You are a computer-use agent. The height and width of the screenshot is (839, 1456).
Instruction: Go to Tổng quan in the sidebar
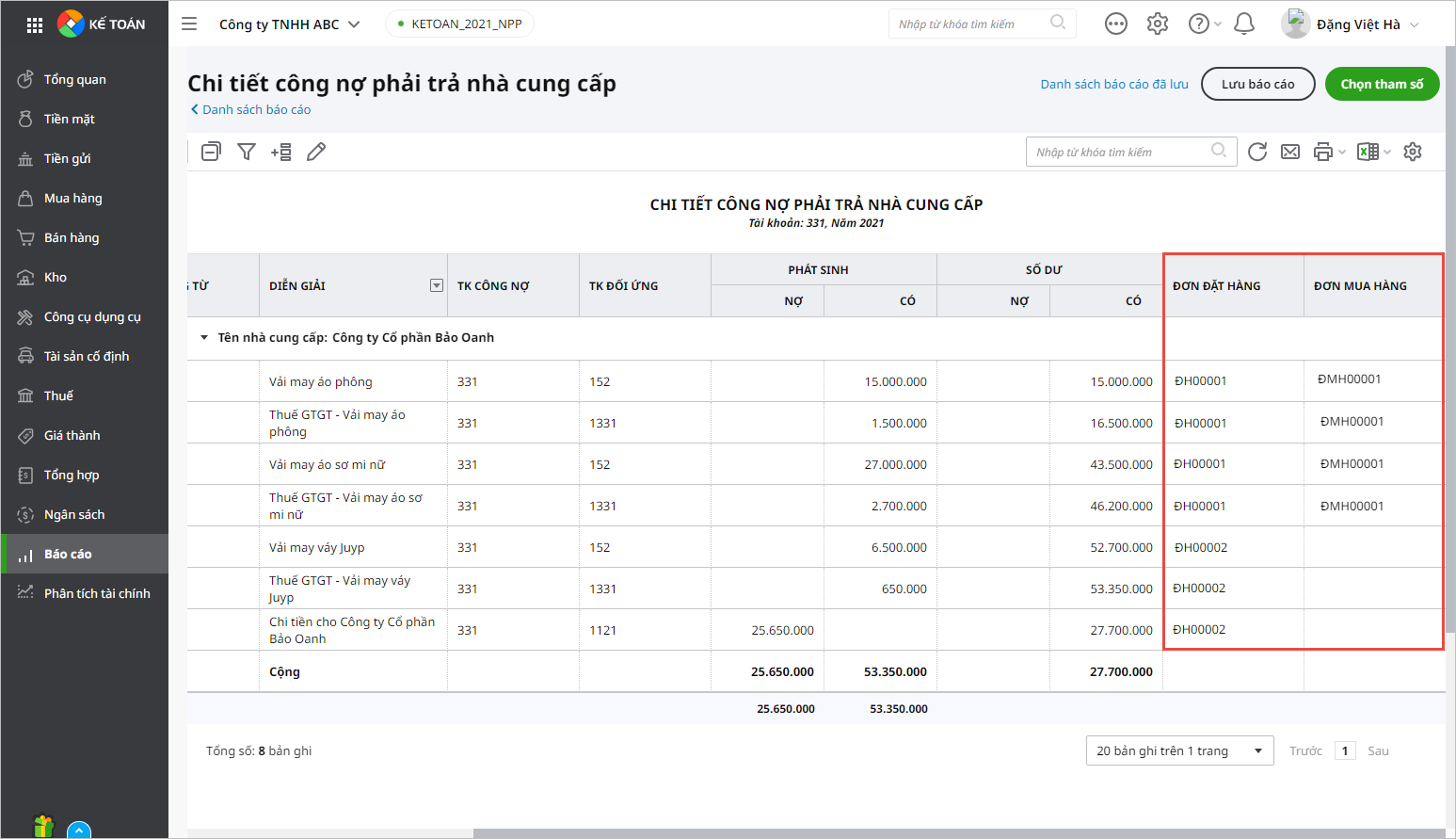[x=74, y=79]
